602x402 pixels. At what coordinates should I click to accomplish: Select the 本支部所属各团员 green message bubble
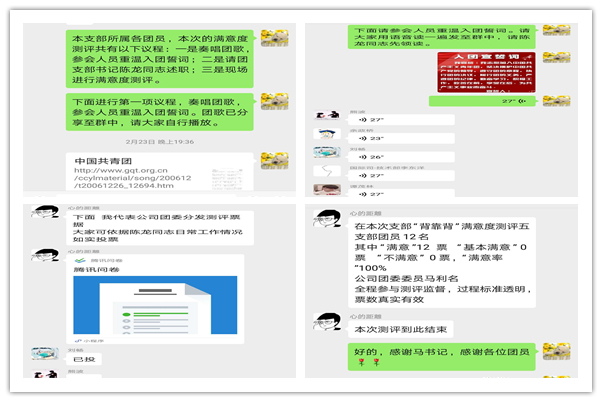click(x=160, y=59)
